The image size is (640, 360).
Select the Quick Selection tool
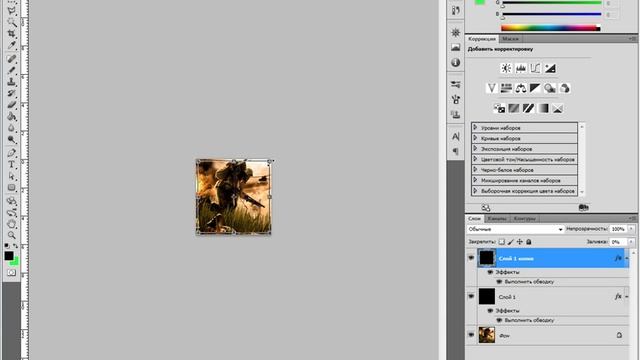coord(11,22)
